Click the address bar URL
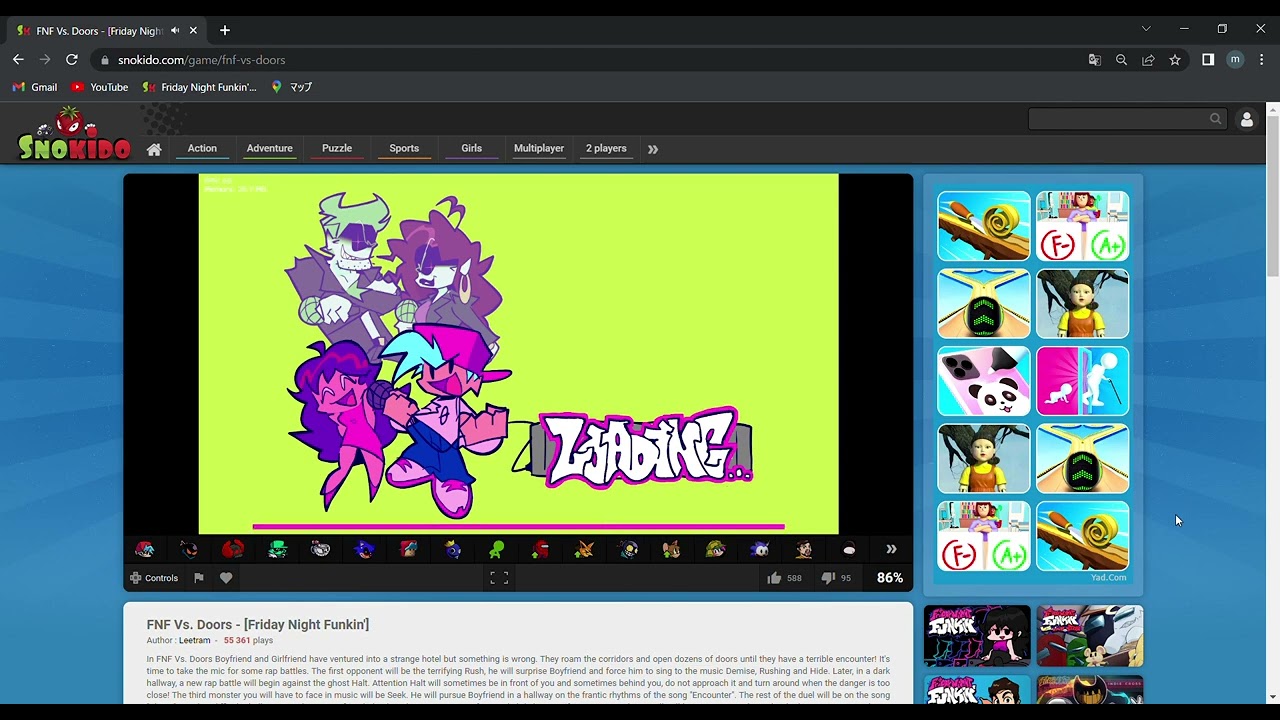This screenshot has width=1280, height=720. pos(201,60)
